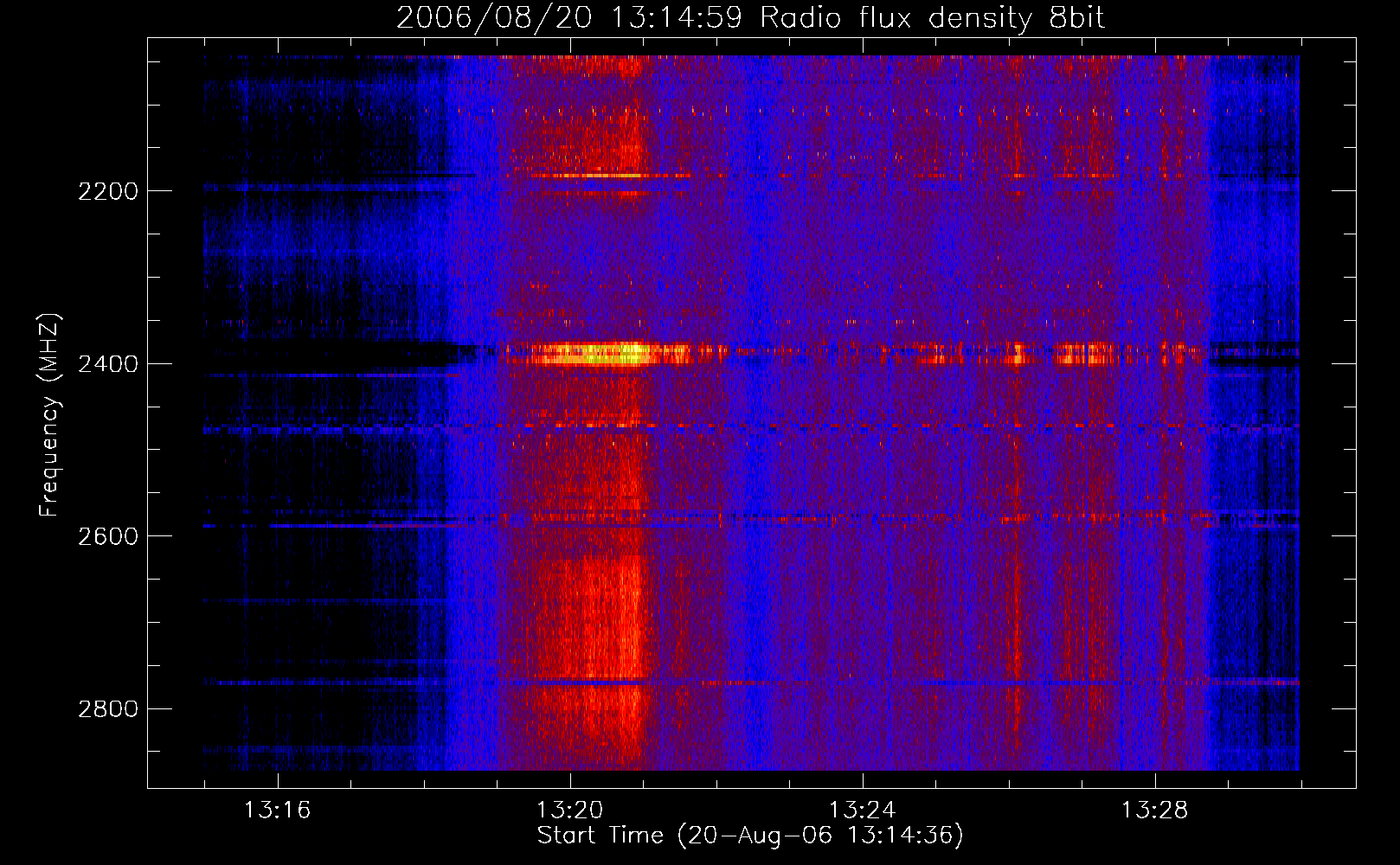
Task: Click the 2800 frequency tick label
Action: pos(108,709)
